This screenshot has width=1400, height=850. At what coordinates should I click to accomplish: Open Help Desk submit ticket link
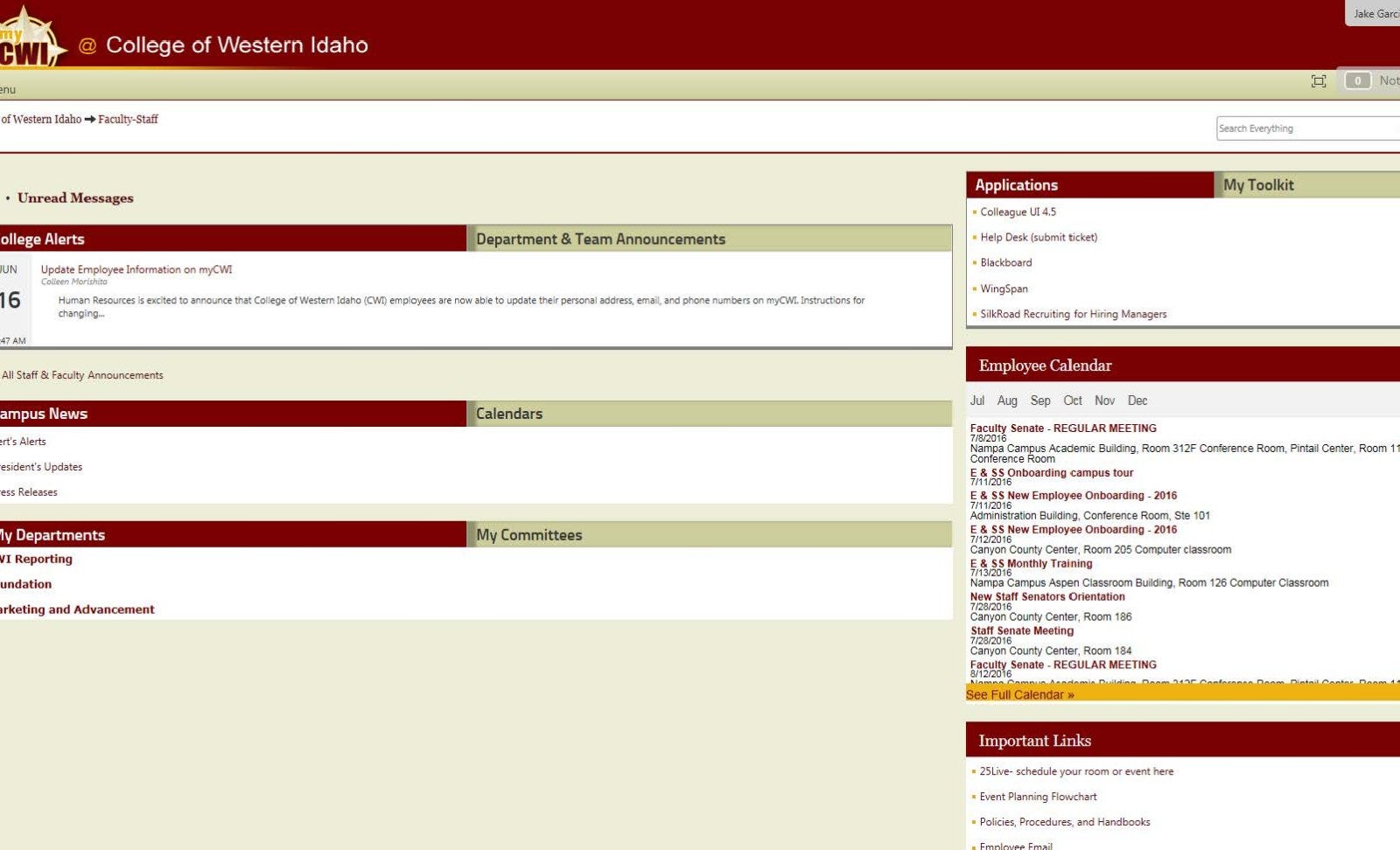coord(1038,237)
